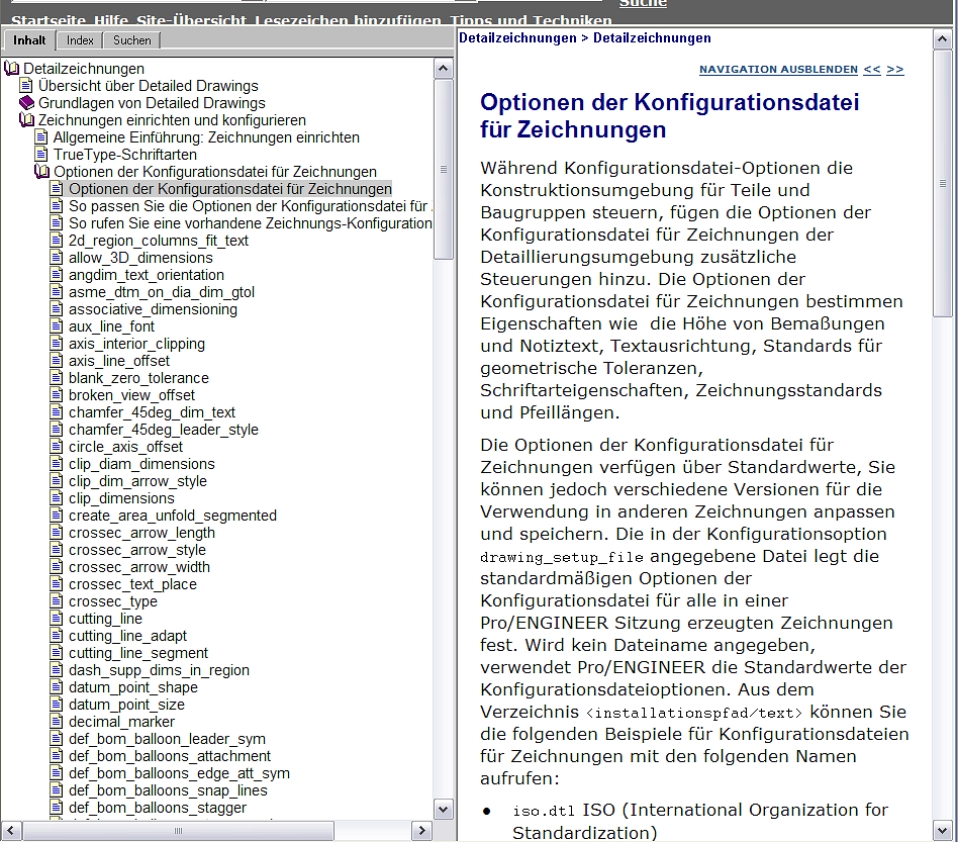The width and height of the screenshot is (958, 842).
Task: Click page icon for broken_view_offset
Action: (x=56, y=395)
